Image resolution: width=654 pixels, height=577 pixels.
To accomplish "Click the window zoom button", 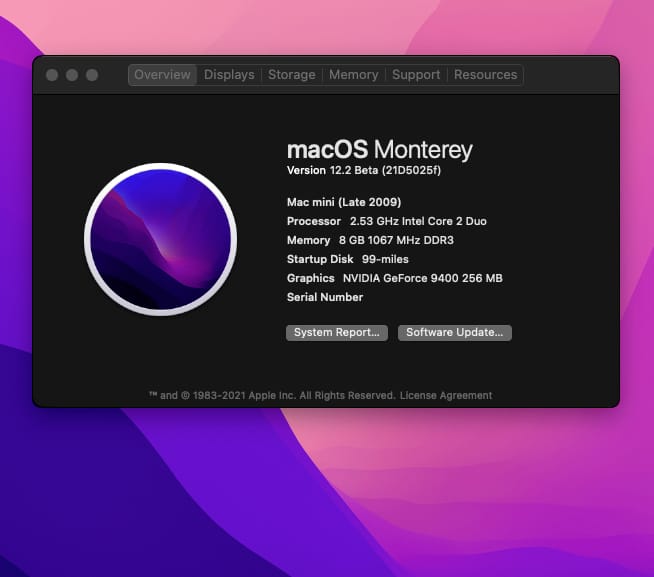I will [92, 75].
